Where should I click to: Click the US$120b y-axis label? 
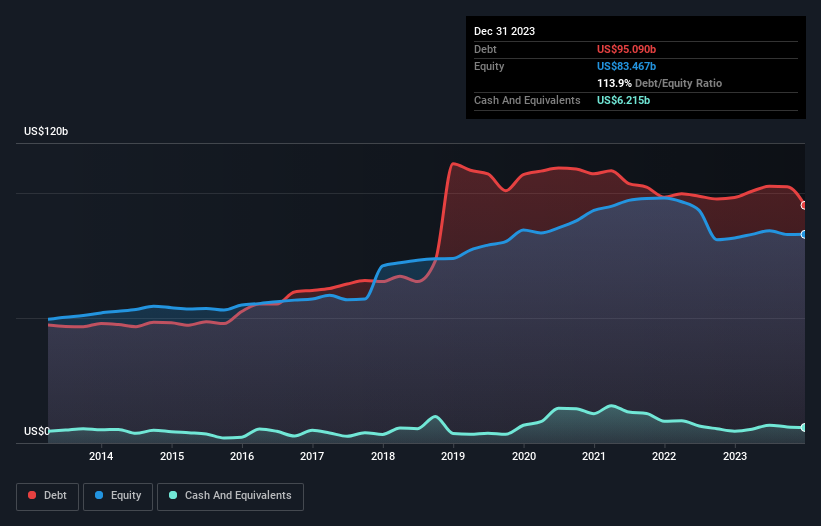tap(46, 131)
